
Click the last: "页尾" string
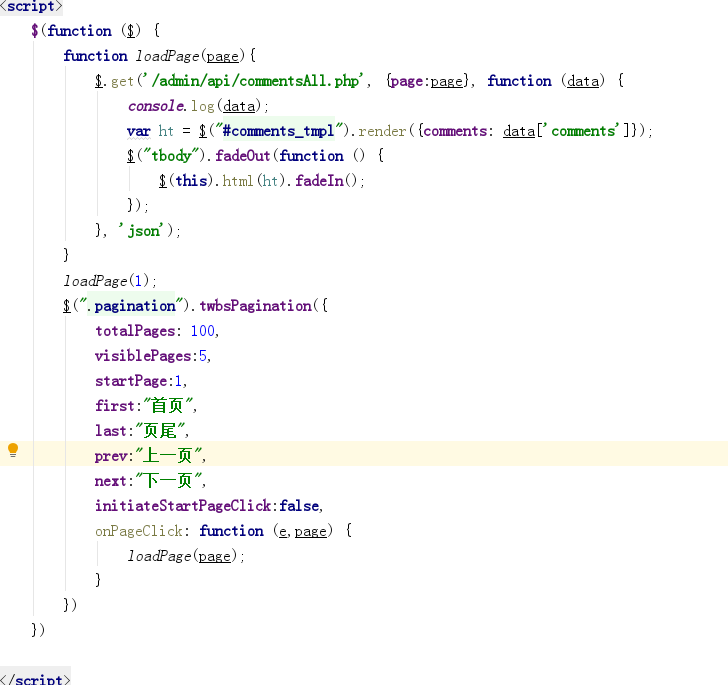pos(160,431)
